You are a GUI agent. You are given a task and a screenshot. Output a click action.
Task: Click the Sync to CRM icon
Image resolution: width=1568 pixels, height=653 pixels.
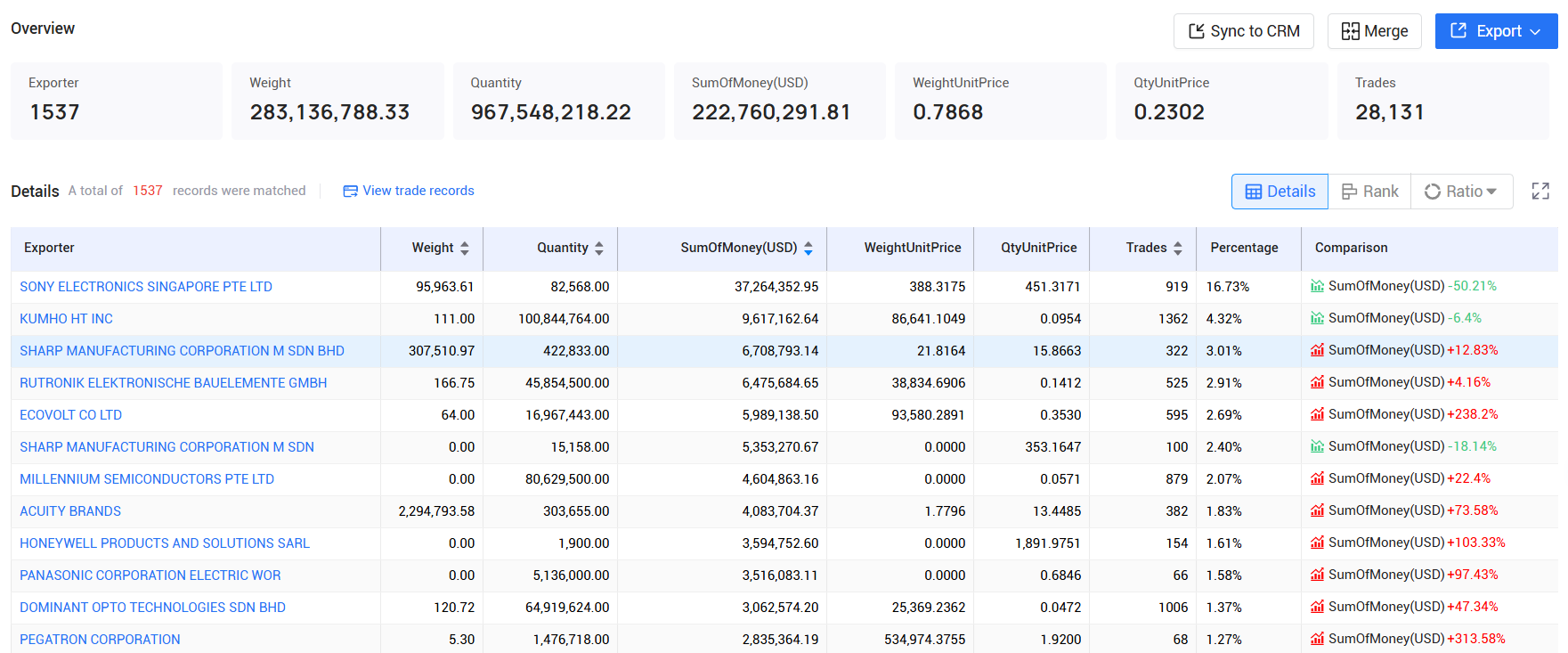click(x=1197, y=31)
